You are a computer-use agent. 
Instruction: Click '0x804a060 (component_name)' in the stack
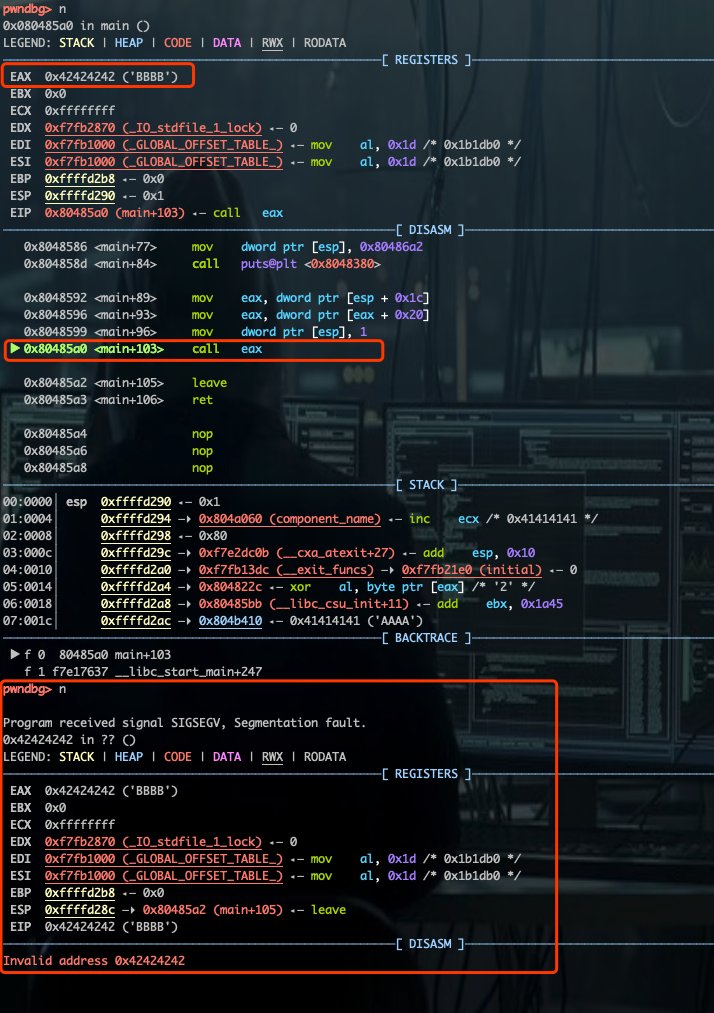(289, 519)
